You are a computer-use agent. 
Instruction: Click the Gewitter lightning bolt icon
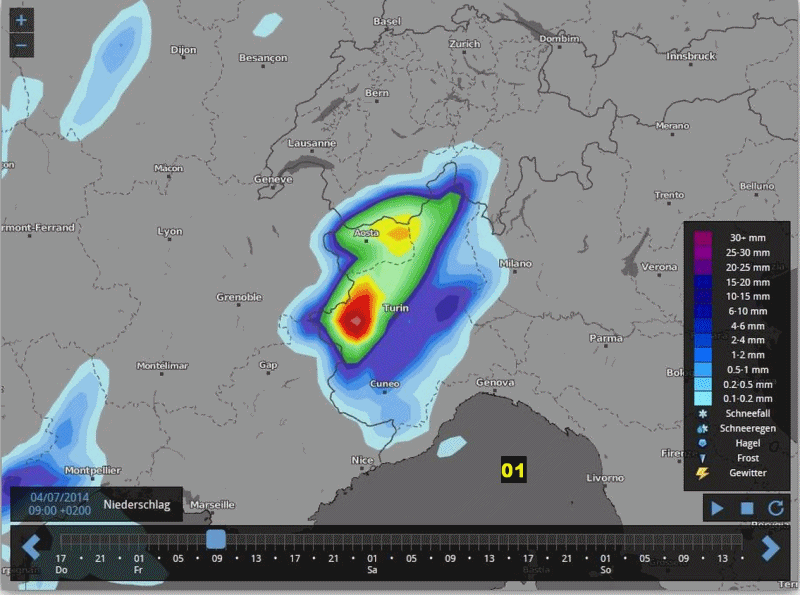[703, 473]
